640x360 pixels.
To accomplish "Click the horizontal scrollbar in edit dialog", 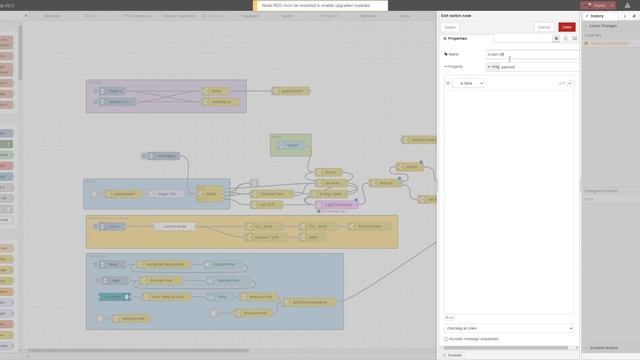I will click(505, 348).
